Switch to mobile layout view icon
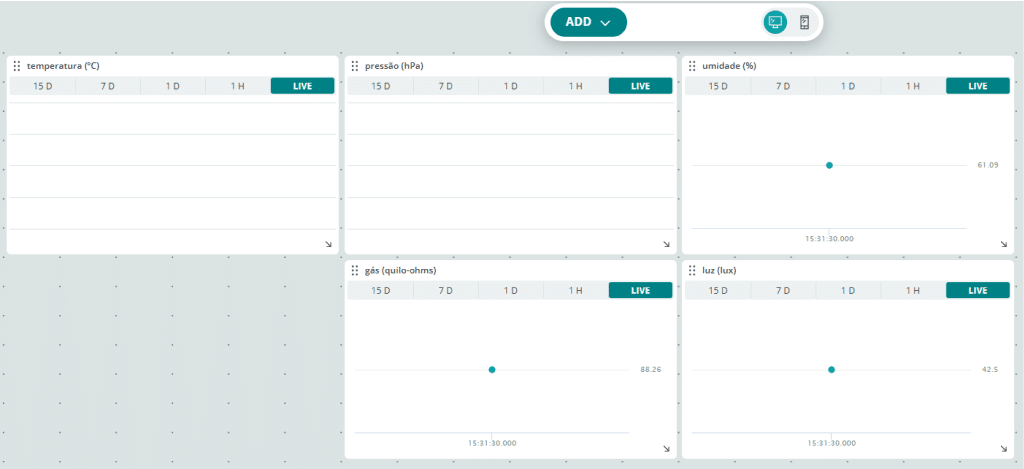 coord(805,22)
